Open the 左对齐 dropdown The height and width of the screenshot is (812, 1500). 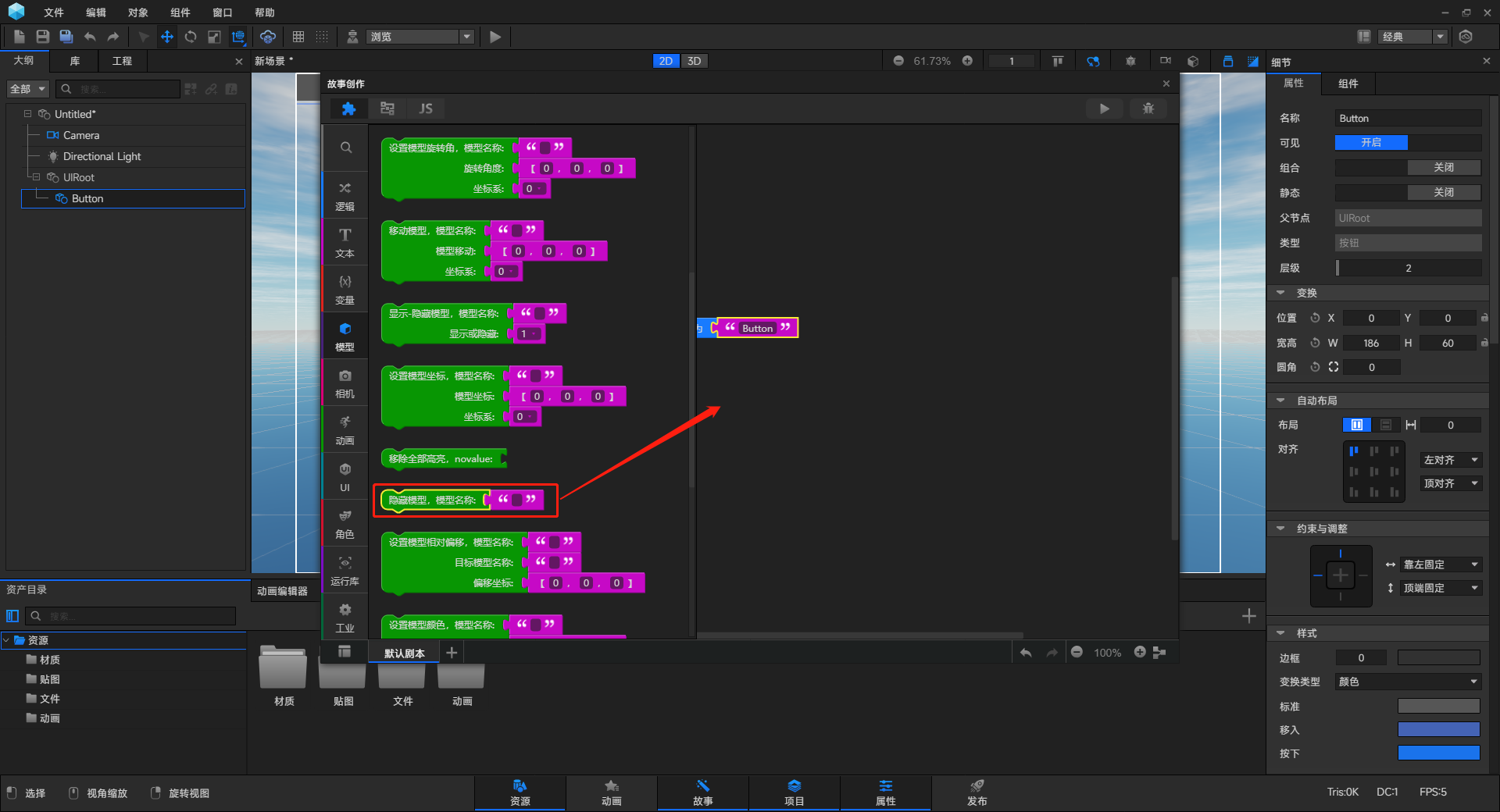pyautogui.click(x=1451, y=460)
